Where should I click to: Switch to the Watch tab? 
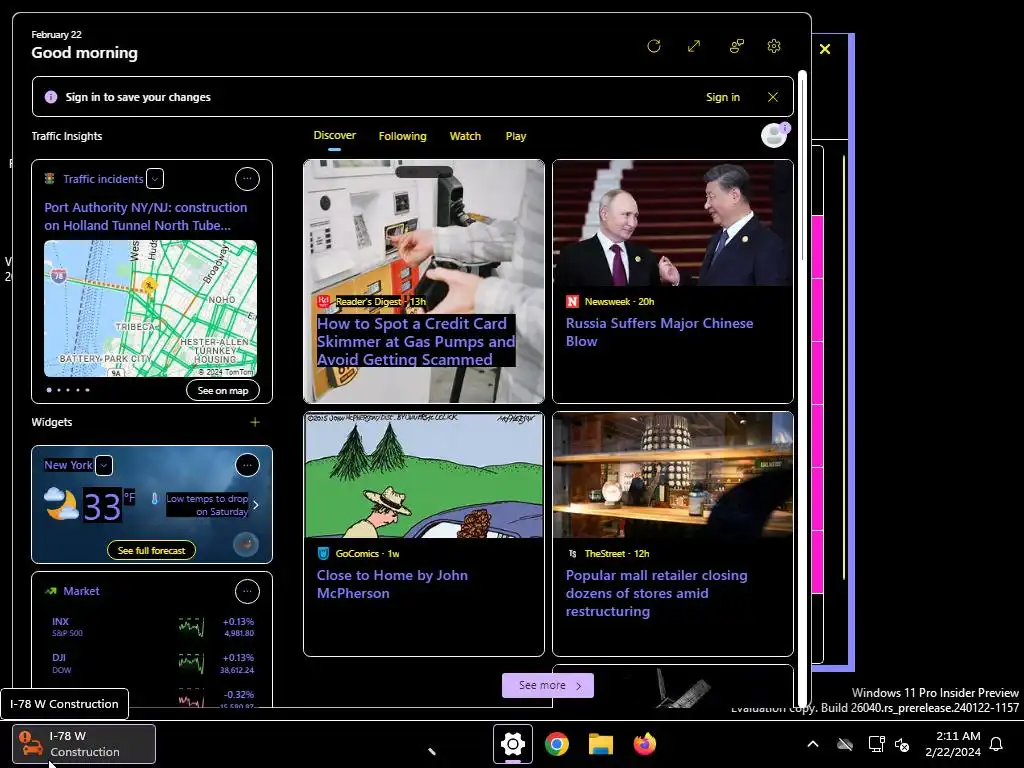coord(465,136)
